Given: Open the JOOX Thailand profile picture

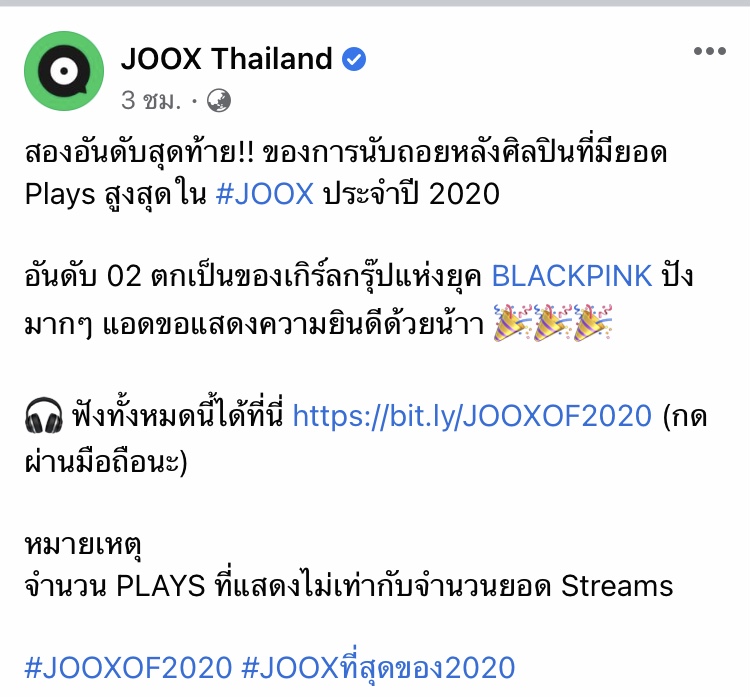Looking at the screenshot, I should point(64,71).
